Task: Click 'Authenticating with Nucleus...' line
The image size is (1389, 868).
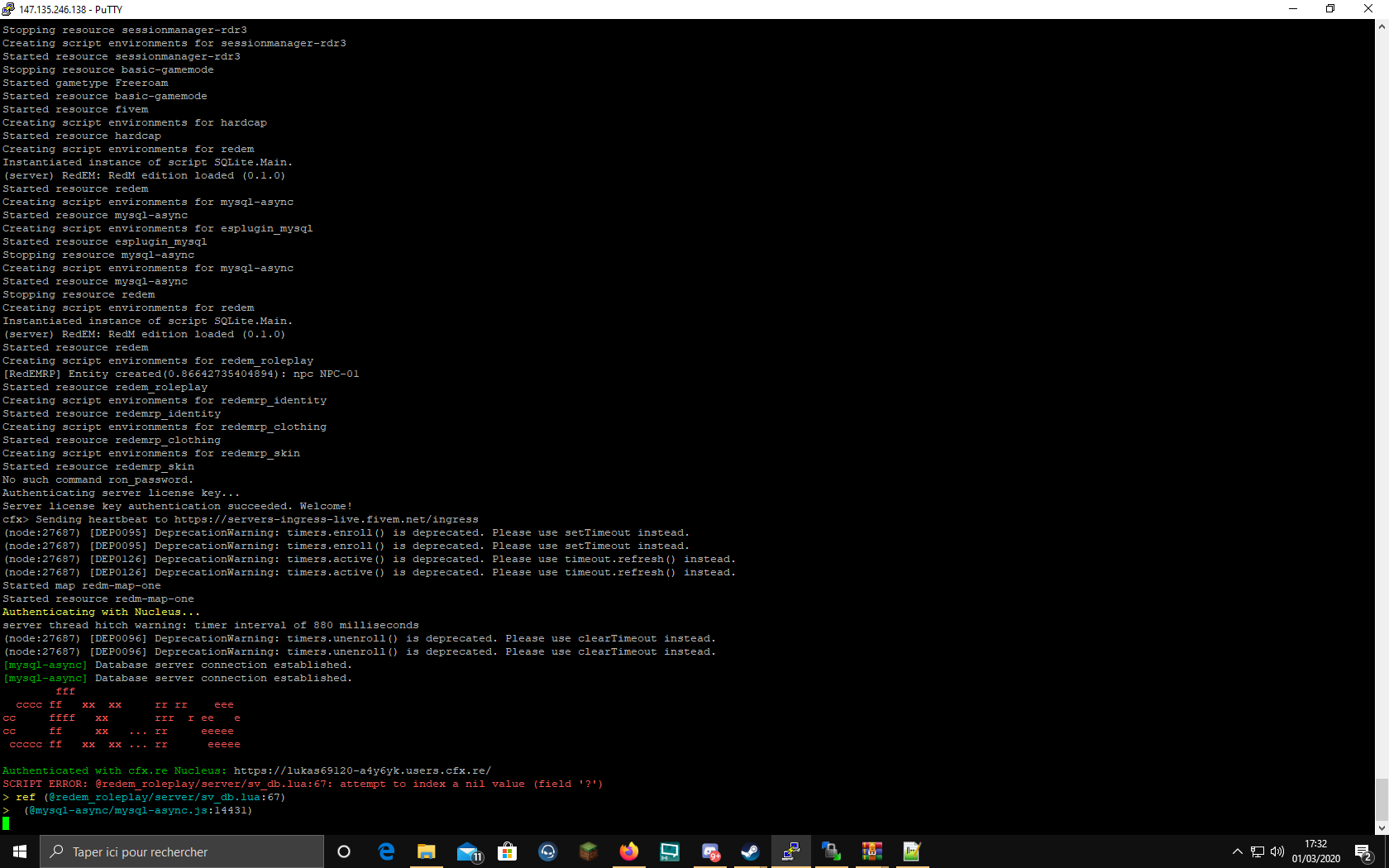Action: [x=101, y=612]
